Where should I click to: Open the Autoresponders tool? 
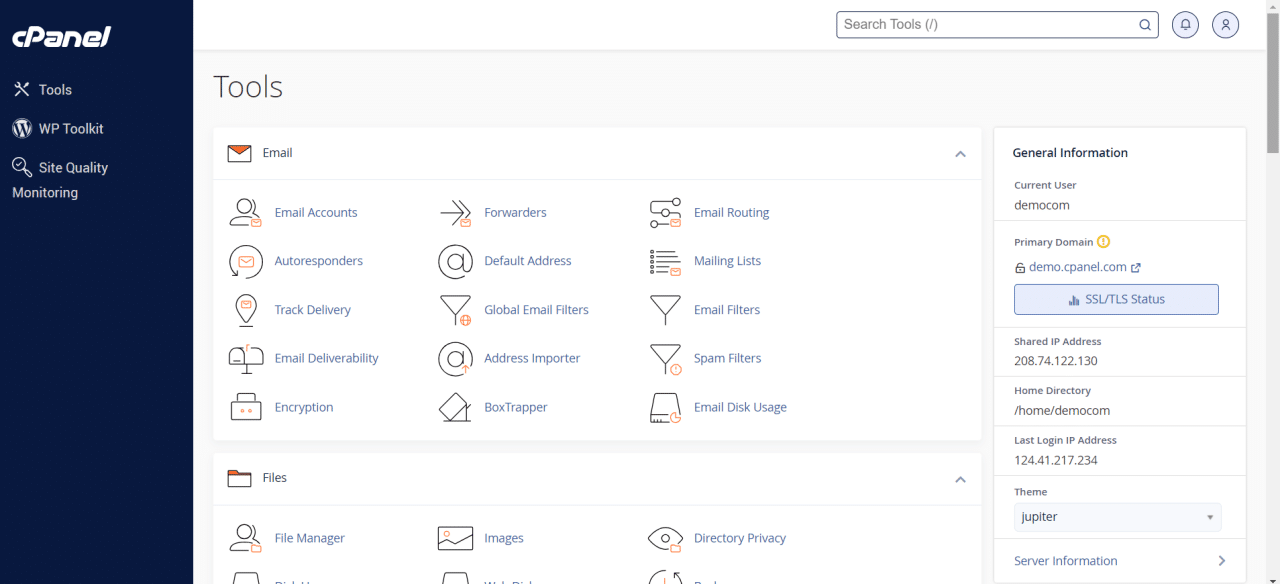[x=318, y=261]
